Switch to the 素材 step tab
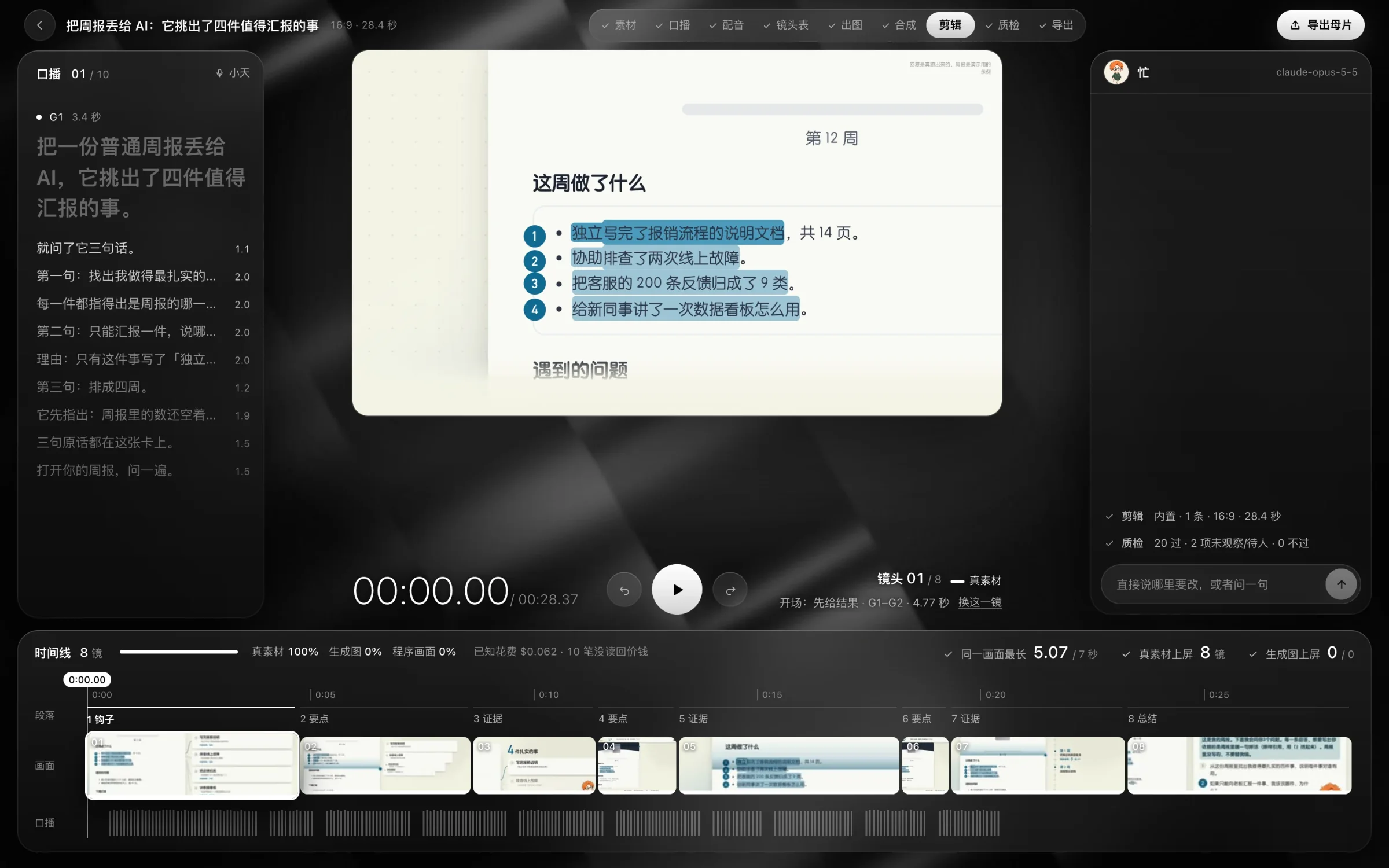Viewport: 1389px width, 868px height. coord(619,25)
